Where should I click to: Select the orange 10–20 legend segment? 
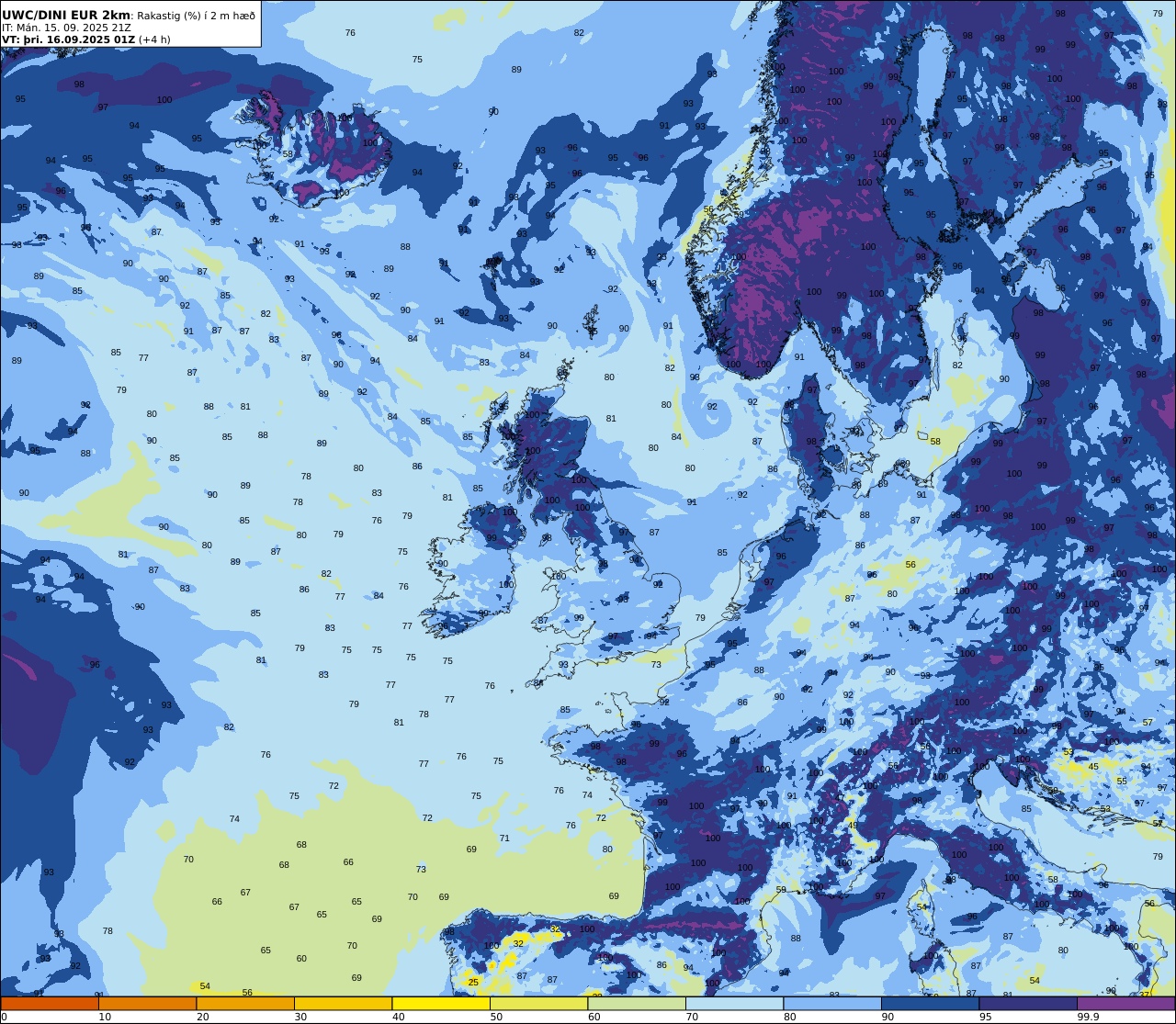pos(147,1004)
